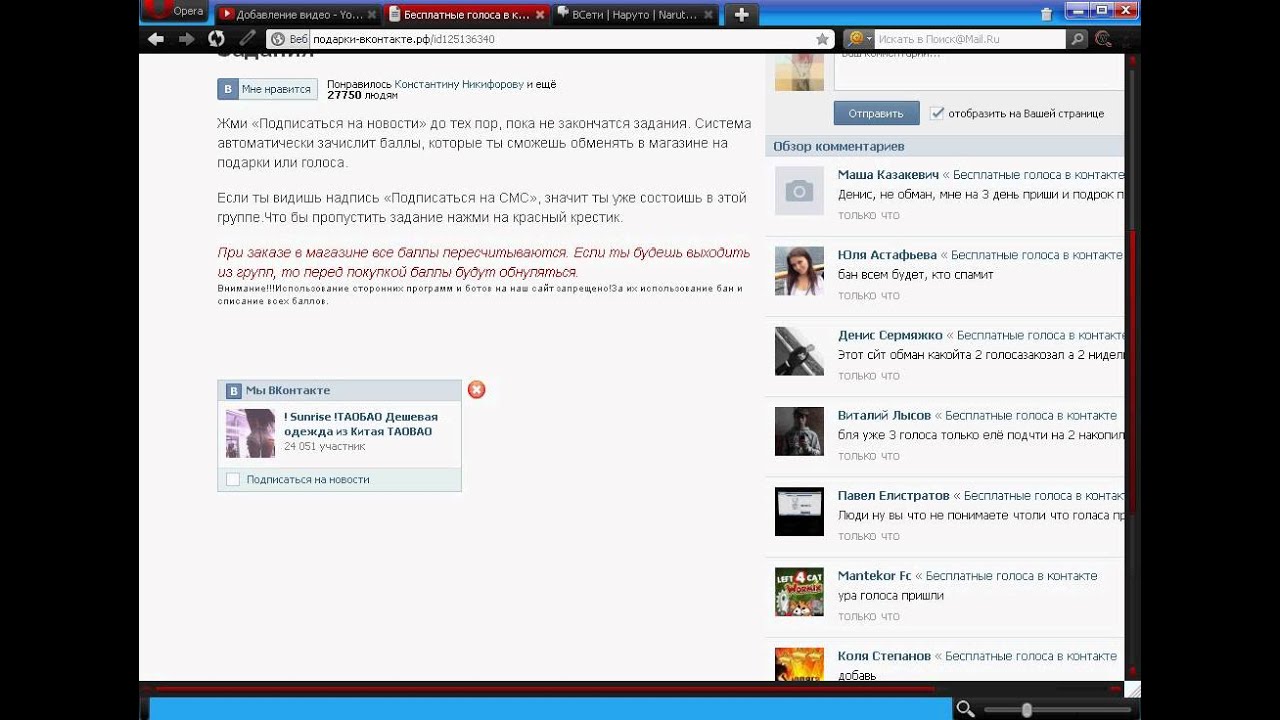This screenshot has height=720, width=1280.
Task: Open 'Константину Никифорову' profile link
Action: coord(458,84)
